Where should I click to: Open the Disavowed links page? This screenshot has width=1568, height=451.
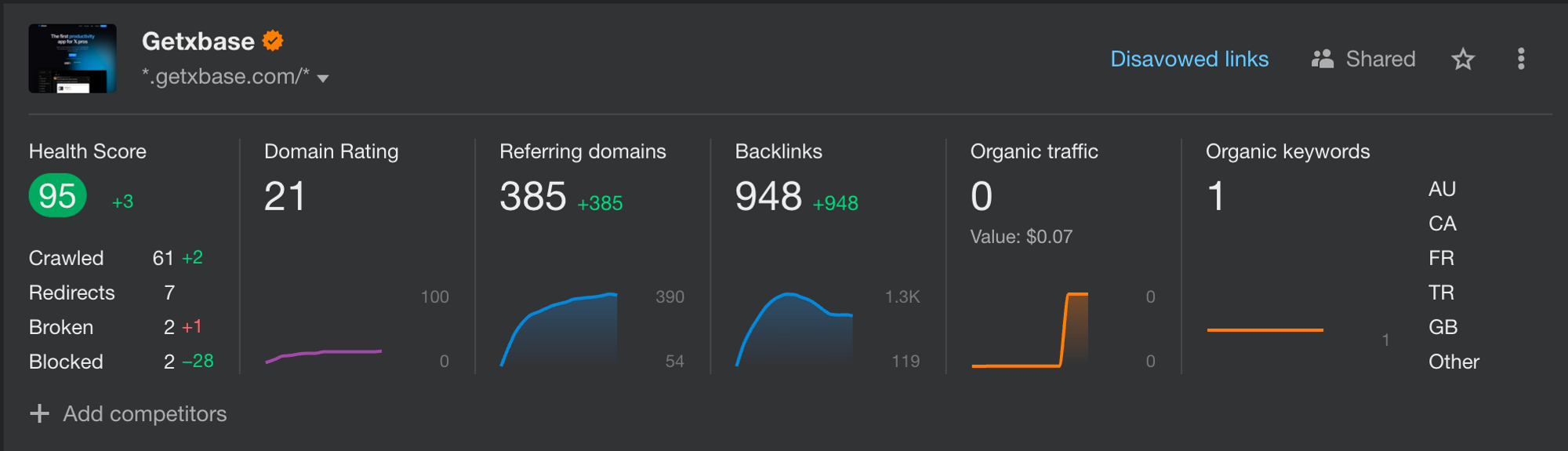pos(1189,59)
